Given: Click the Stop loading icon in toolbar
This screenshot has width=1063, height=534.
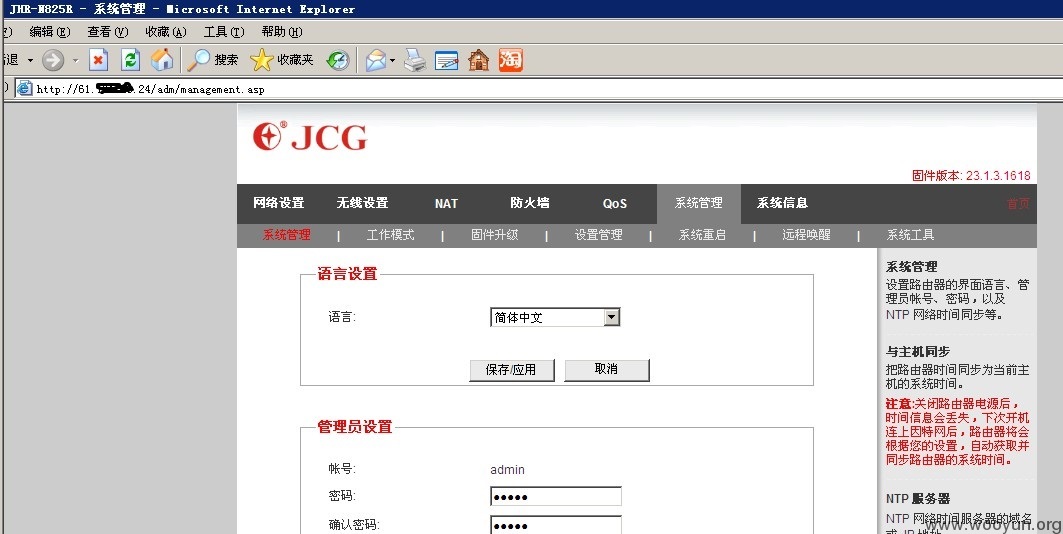Looking at the screenshot, I should tap(98, 60).
